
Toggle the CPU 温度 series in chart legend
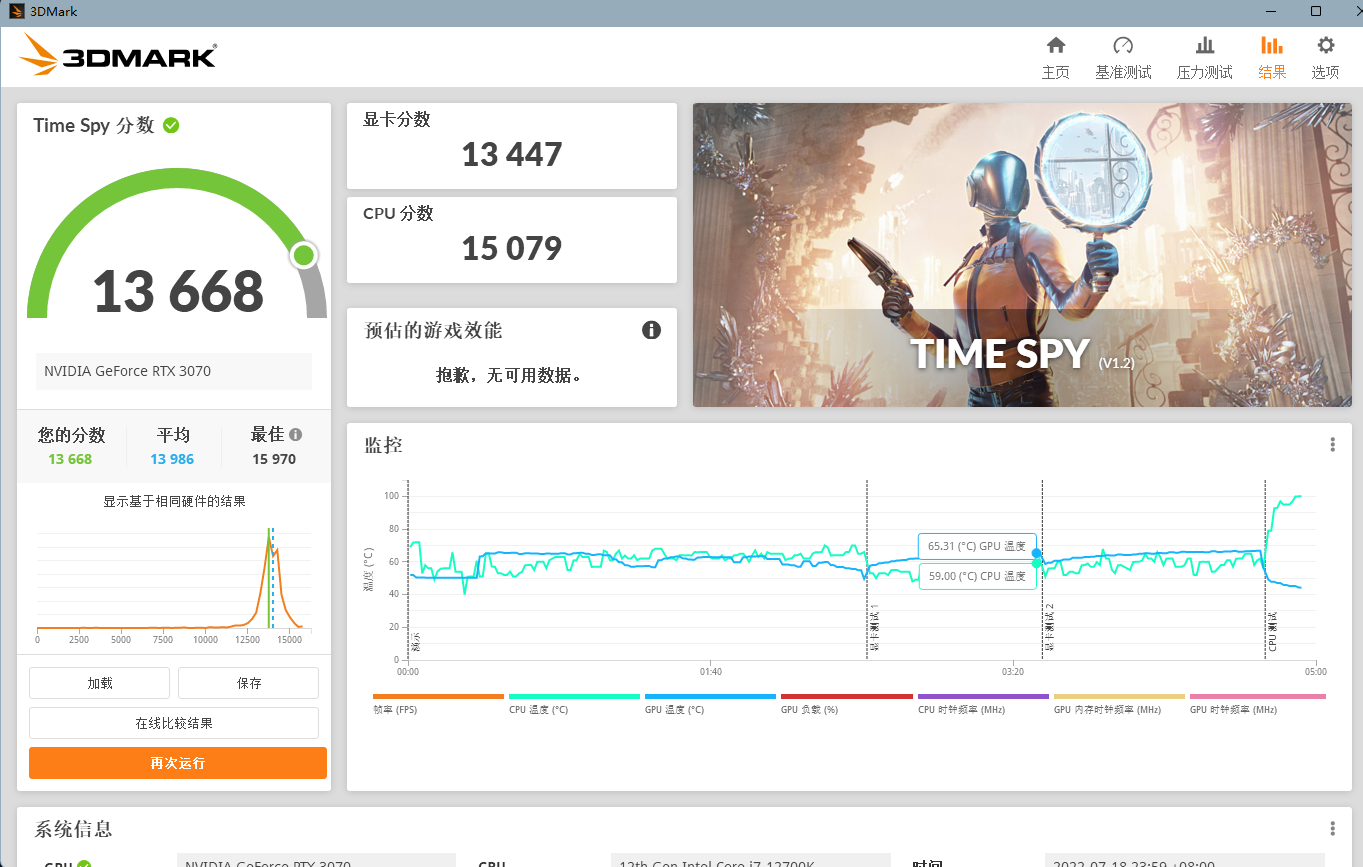(573, 703)
